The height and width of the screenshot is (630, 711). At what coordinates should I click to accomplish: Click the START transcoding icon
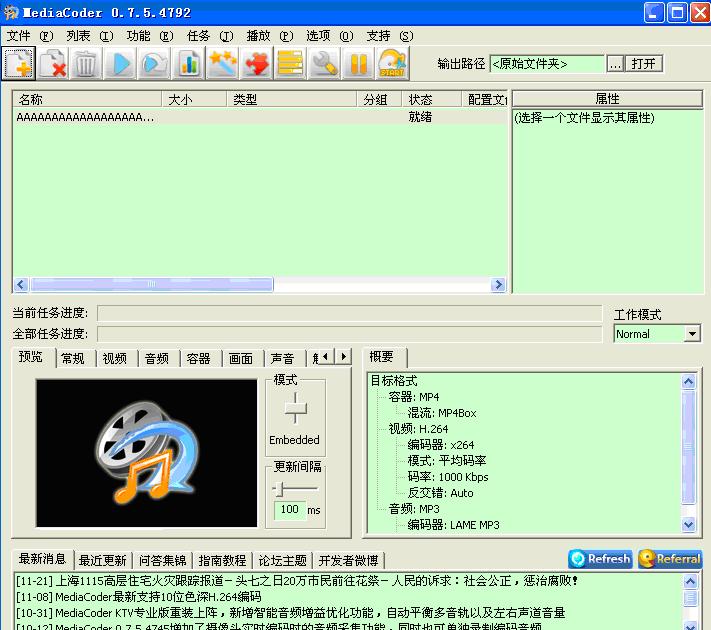(393, 63)
